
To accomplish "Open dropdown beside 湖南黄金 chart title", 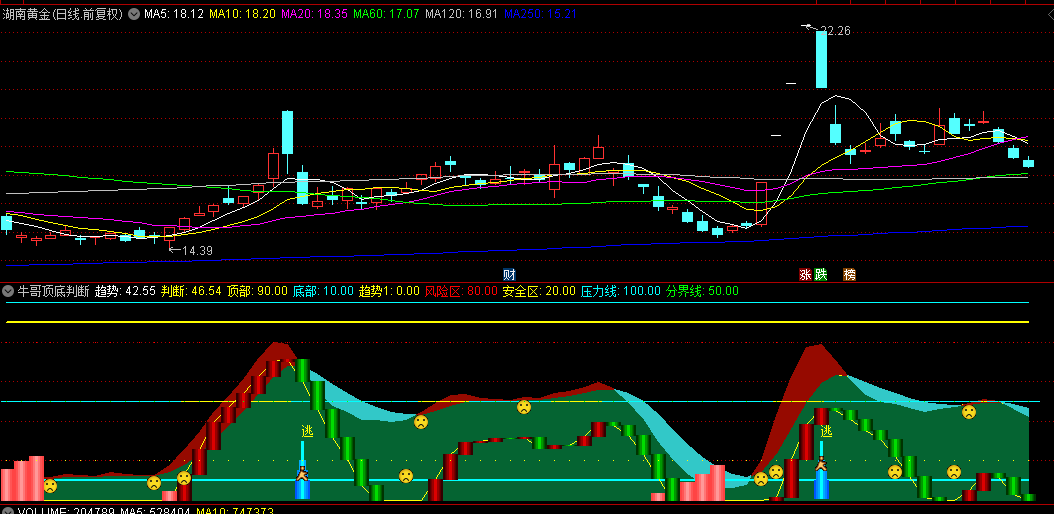I will tap(134, 15).
